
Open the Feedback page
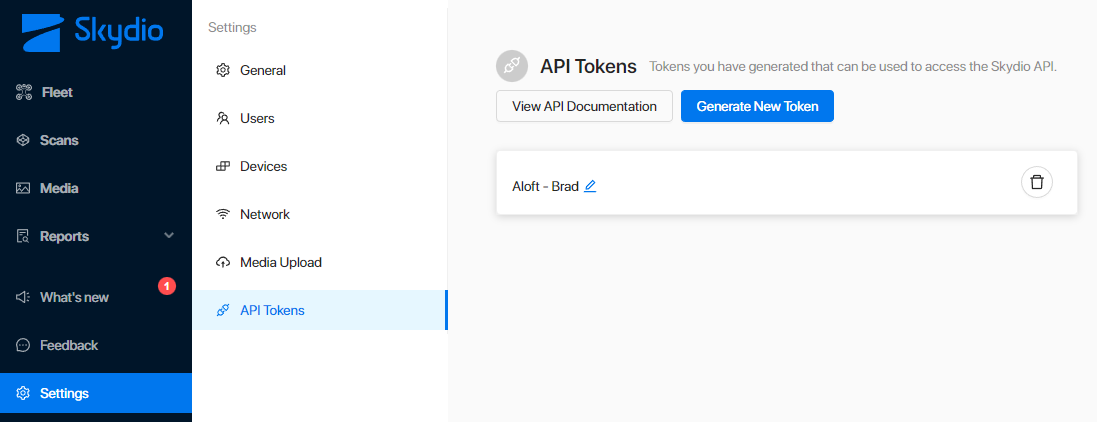pyautogui.click(x=68, y=345)
